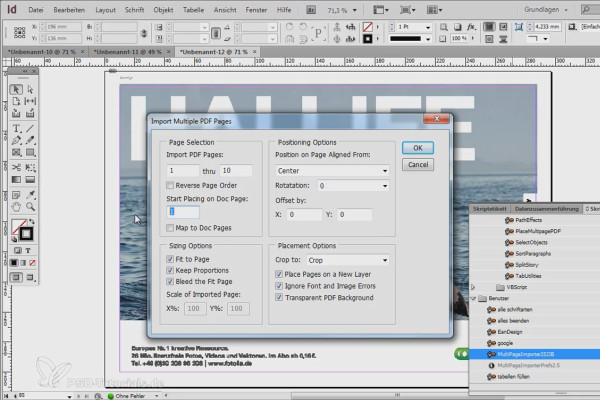Select the Selection tool (black arrow)
This screenshot has width=600, height=400.
(x=16, y=90)
